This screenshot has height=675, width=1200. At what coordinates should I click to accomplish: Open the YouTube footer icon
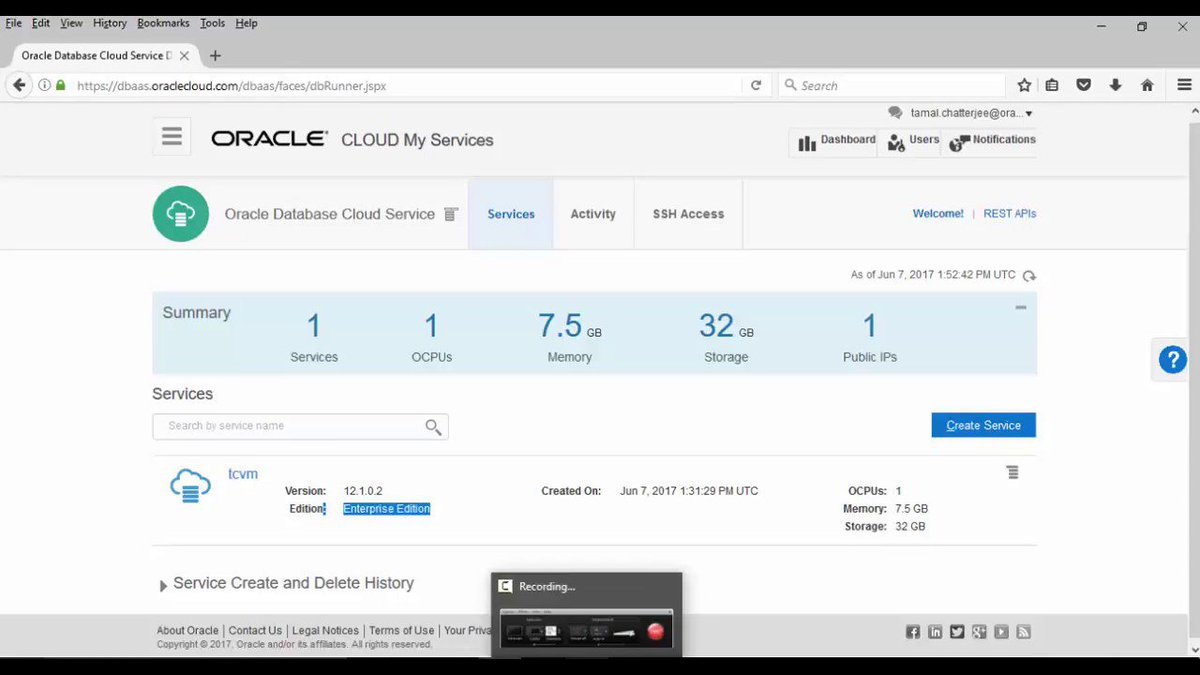(x=1001, y=632)
